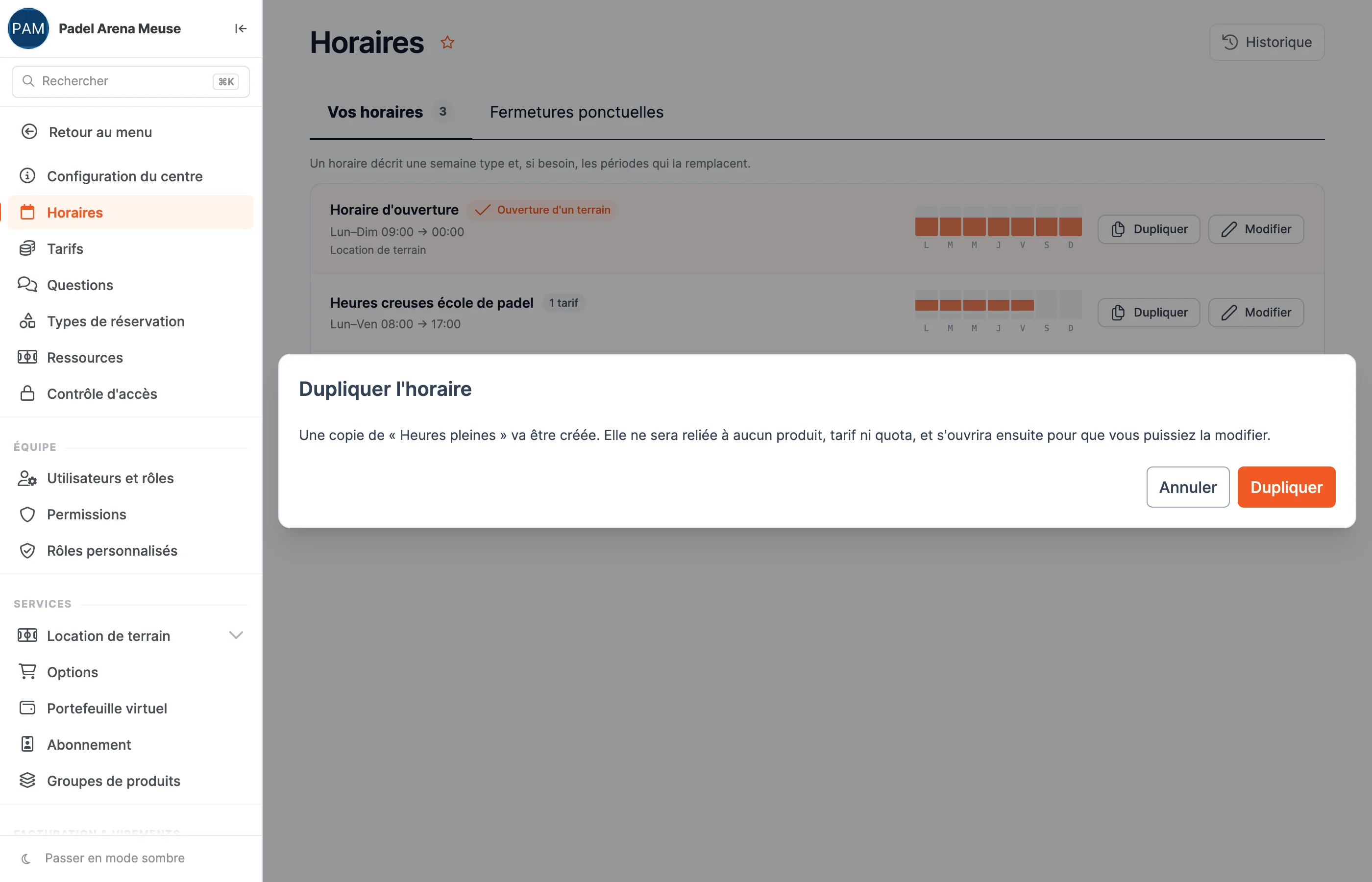Screen dimensions: 1372x882
Task: Select Horaires in the sidebar
Action: point(130,212)
